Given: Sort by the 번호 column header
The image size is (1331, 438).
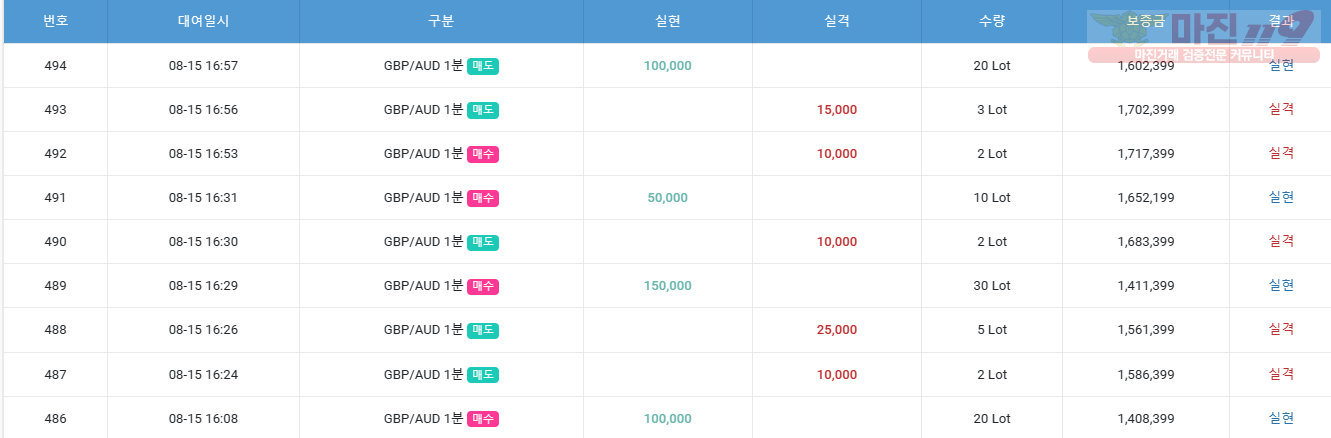Looking at the screenshot, I should (55, 21).
